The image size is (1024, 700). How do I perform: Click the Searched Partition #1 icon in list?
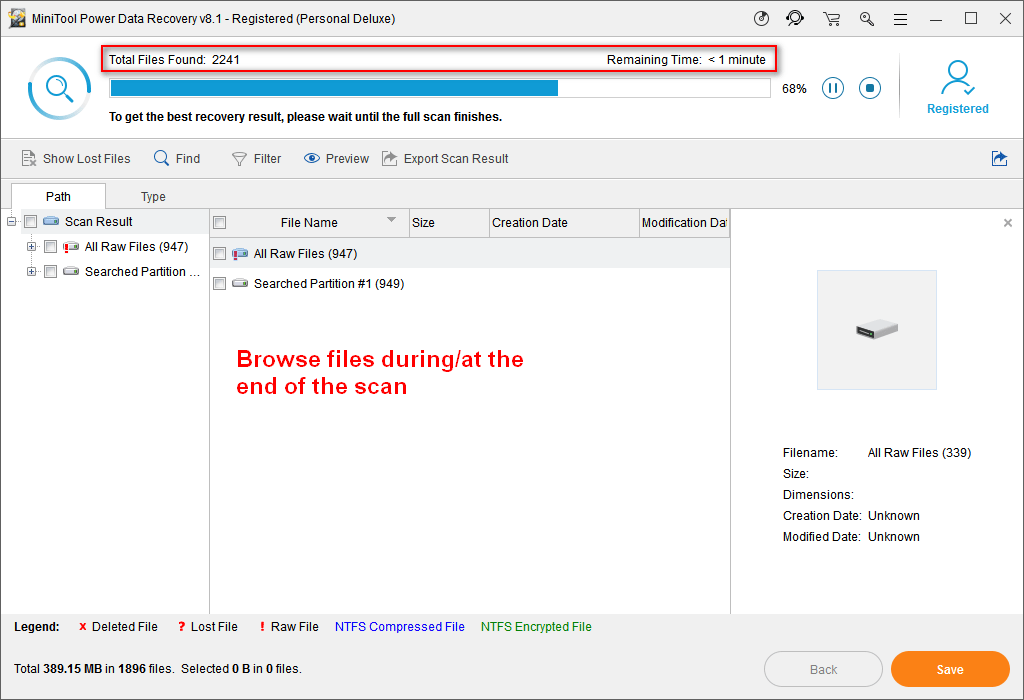click(240, 283)
